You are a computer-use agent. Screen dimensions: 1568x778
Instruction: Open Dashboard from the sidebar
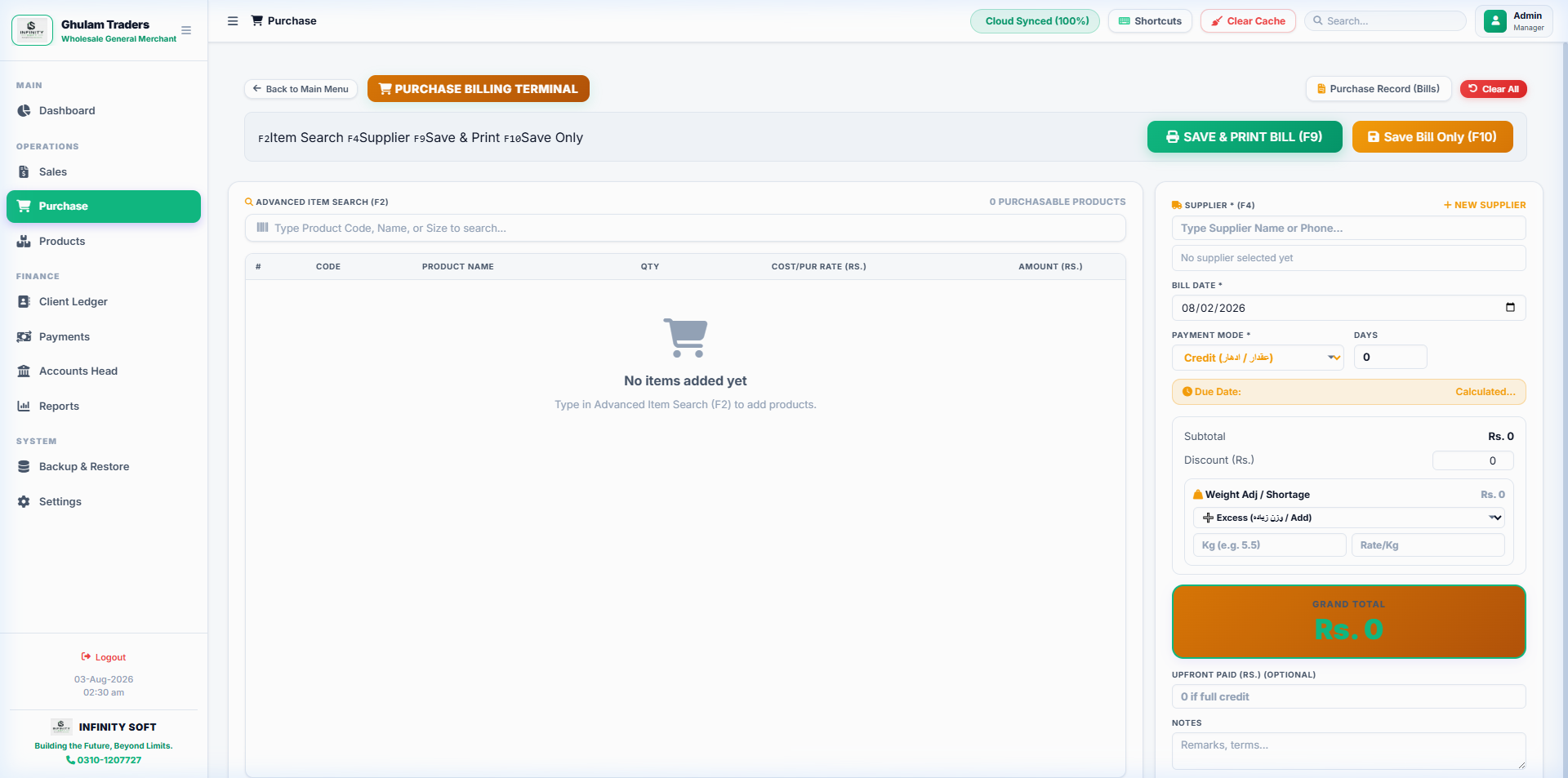(x=104, y=111)
